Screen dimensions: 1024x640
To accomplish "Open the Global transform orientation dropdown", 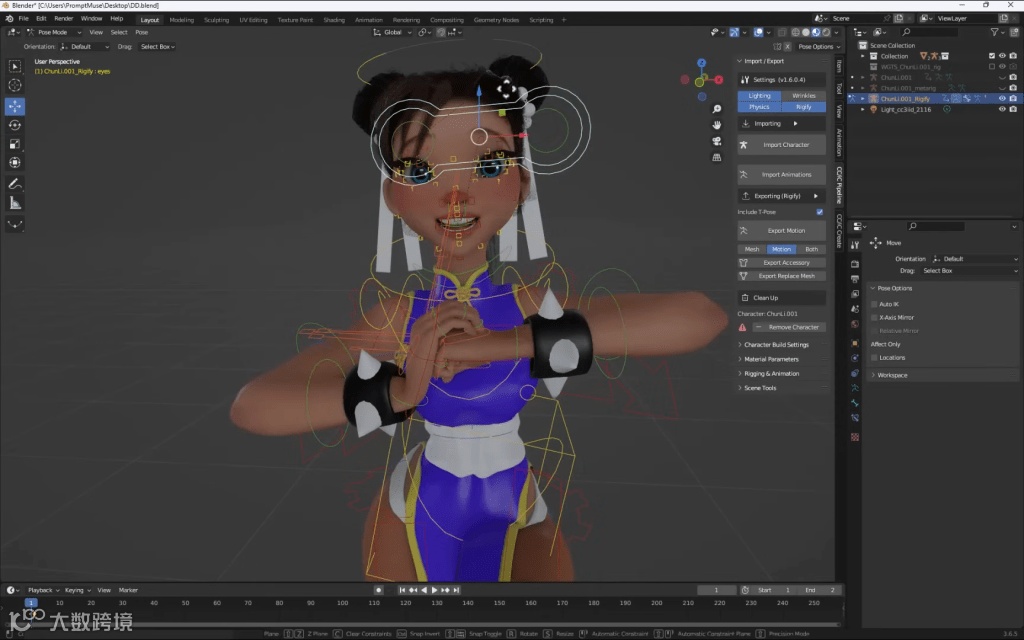I will (392, 32).
